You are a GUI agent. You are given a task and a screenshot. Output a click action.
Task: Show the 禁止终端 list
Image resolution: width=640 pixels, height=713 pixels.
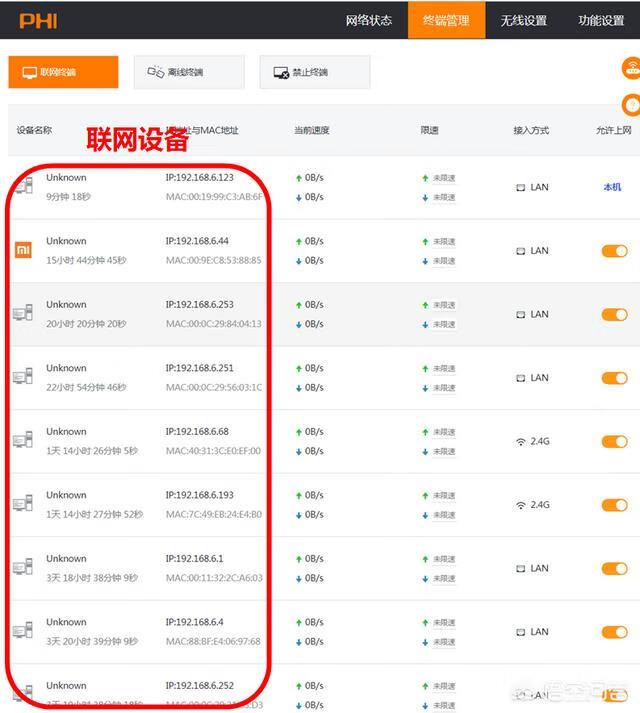[x=314, y=72]
